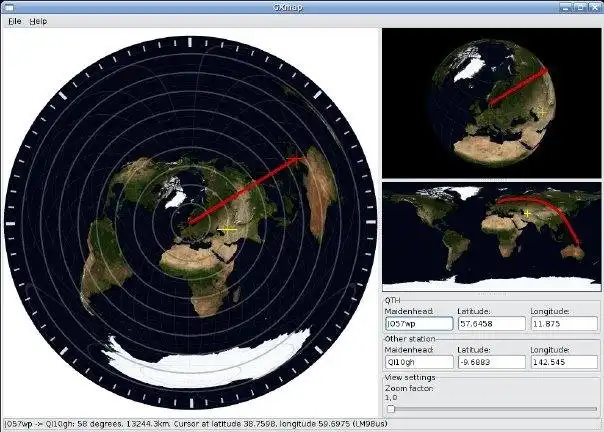Click the zoom value 1,0

pos(391,397)
